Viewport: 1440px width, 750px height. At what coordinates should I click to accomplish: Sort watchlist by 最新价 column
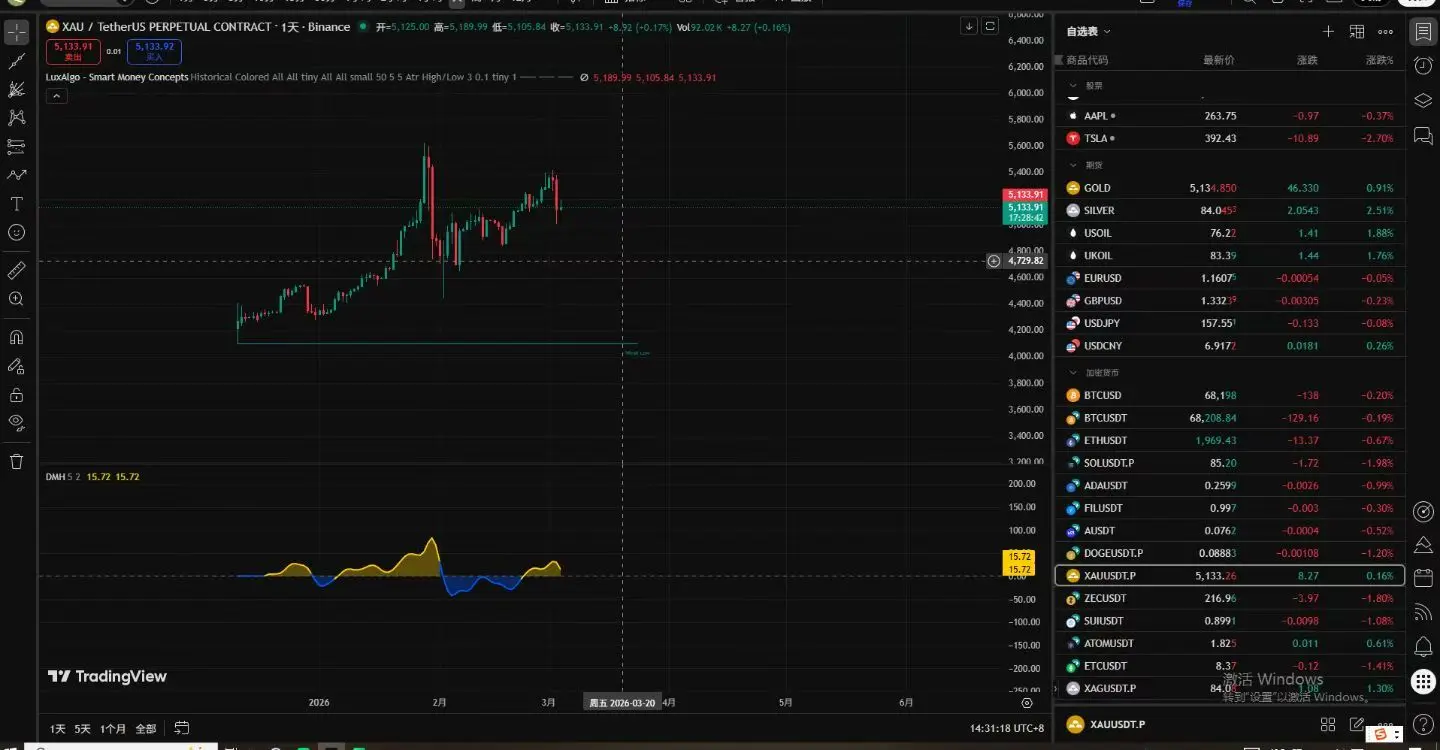coord(1218,60)
